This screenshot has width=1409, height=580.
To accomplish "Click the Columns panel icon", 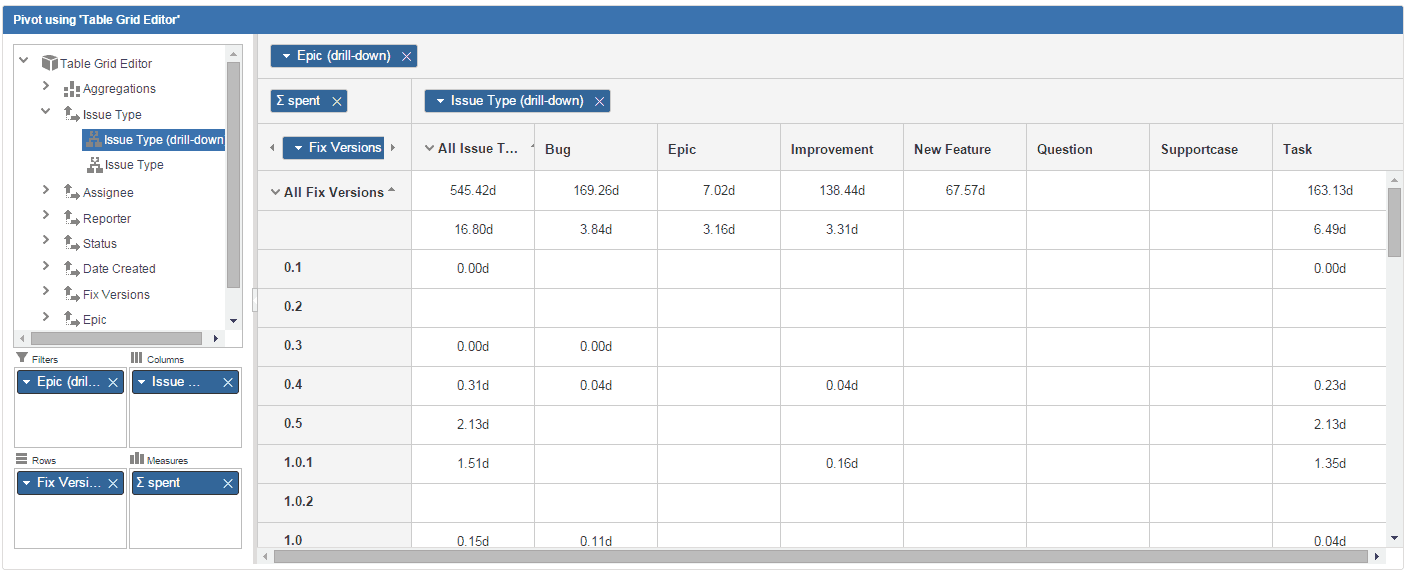I will click(x=134, y=359).
